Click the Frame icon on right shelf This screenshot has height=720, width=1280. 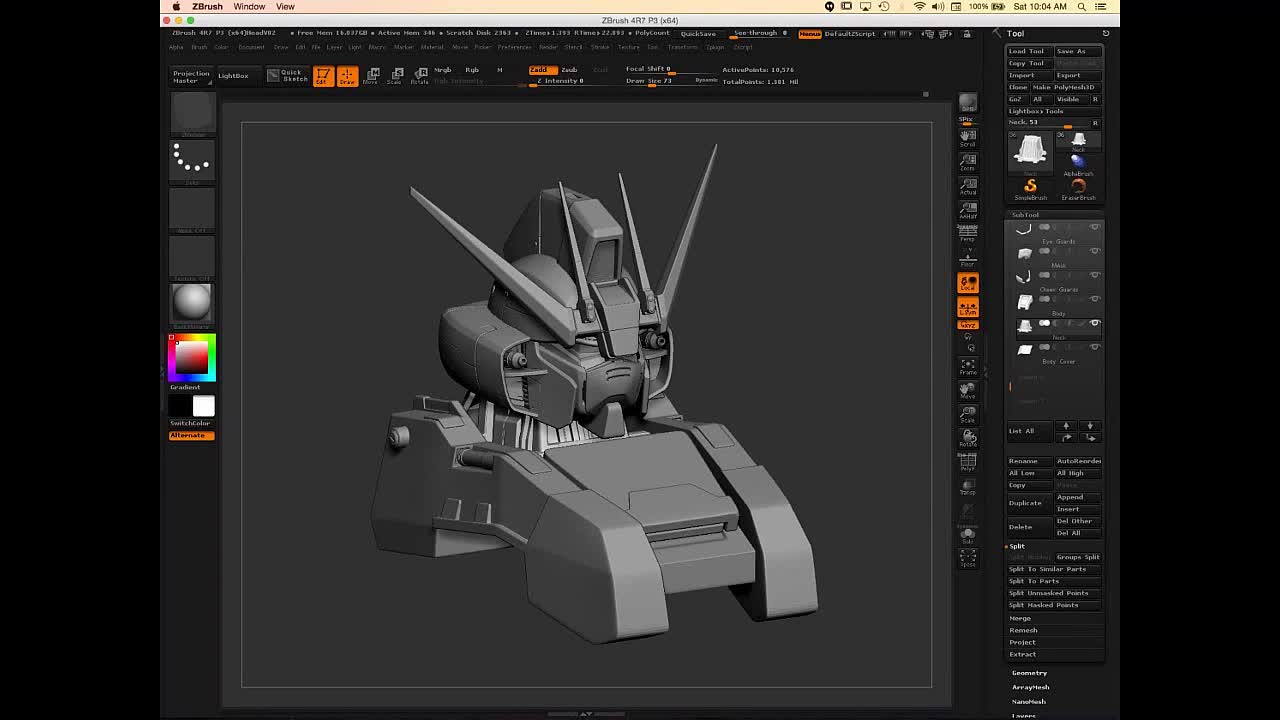point(967,367)
